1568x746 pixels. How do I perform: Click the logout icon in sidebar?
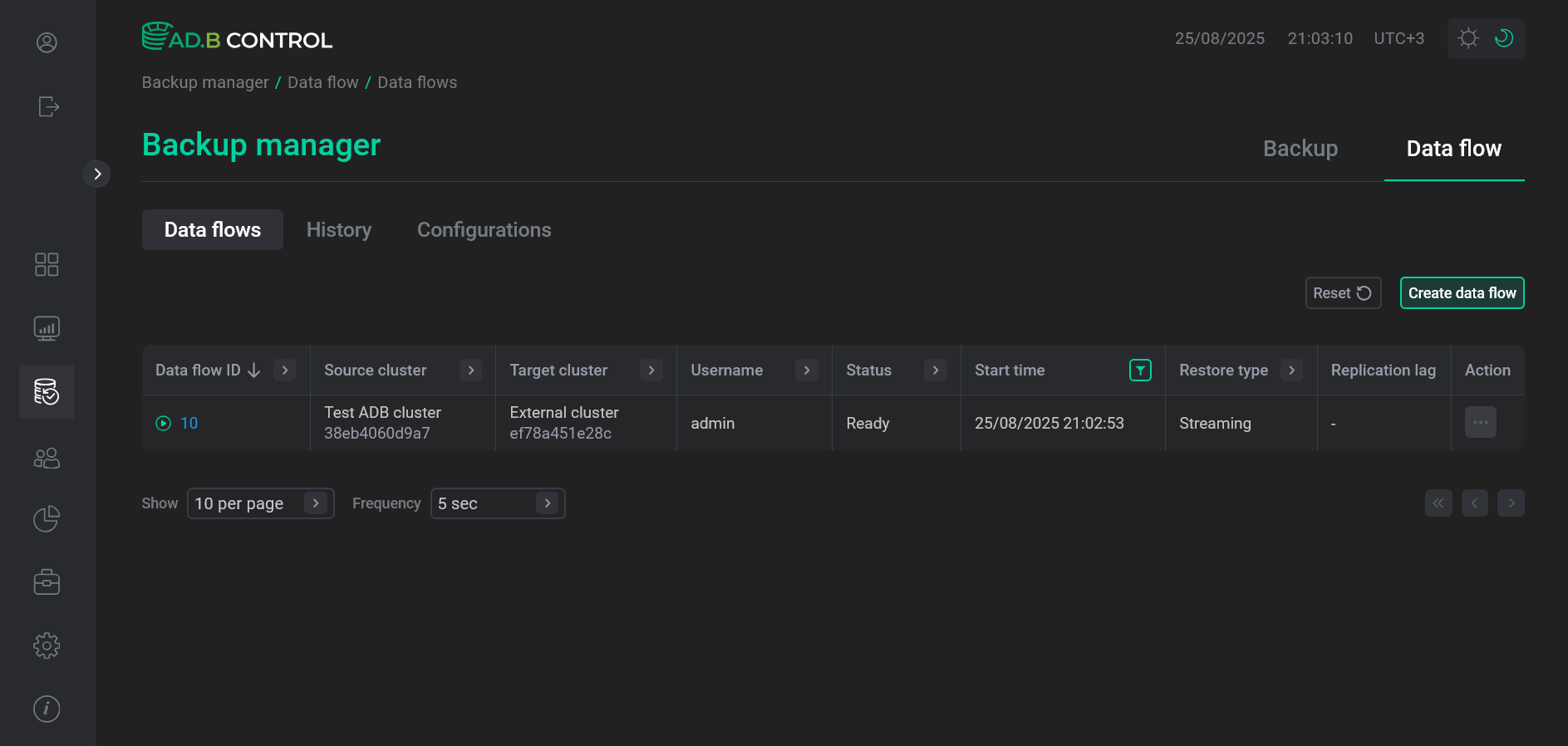[48, 106]
